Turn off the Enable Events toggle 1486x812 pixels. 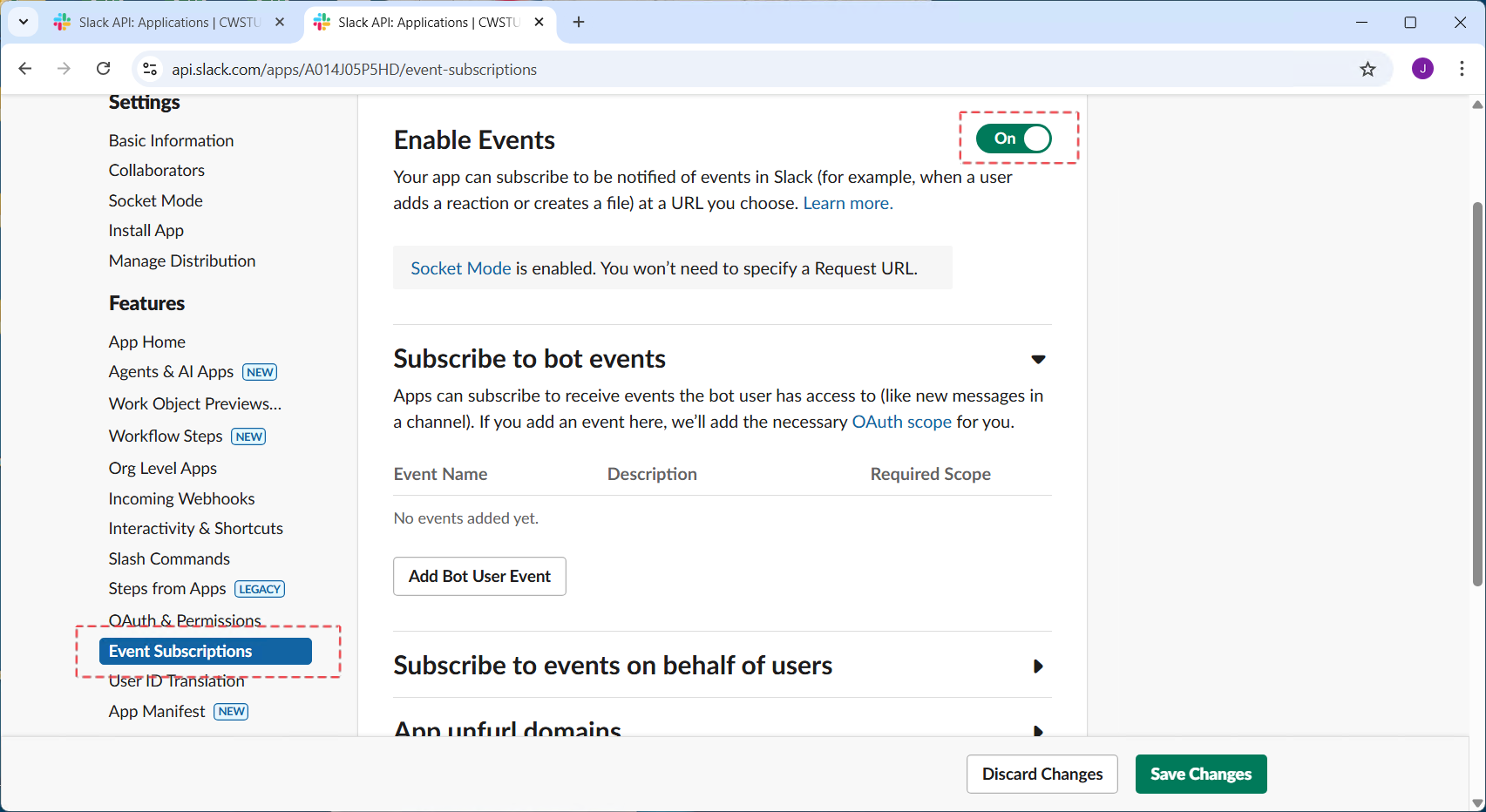pos(1014,139)
